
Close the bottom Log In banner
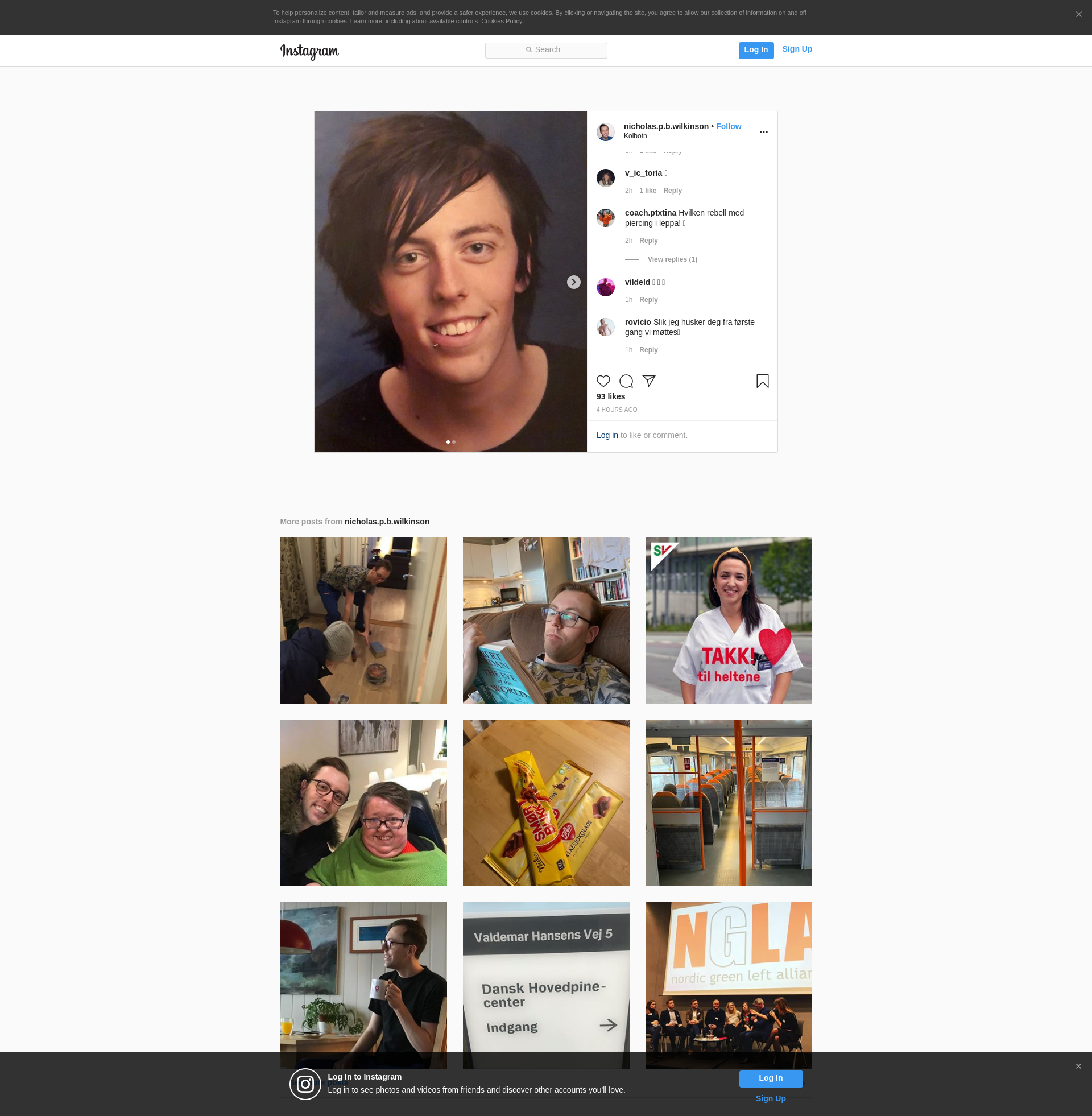(1078, 1067)
